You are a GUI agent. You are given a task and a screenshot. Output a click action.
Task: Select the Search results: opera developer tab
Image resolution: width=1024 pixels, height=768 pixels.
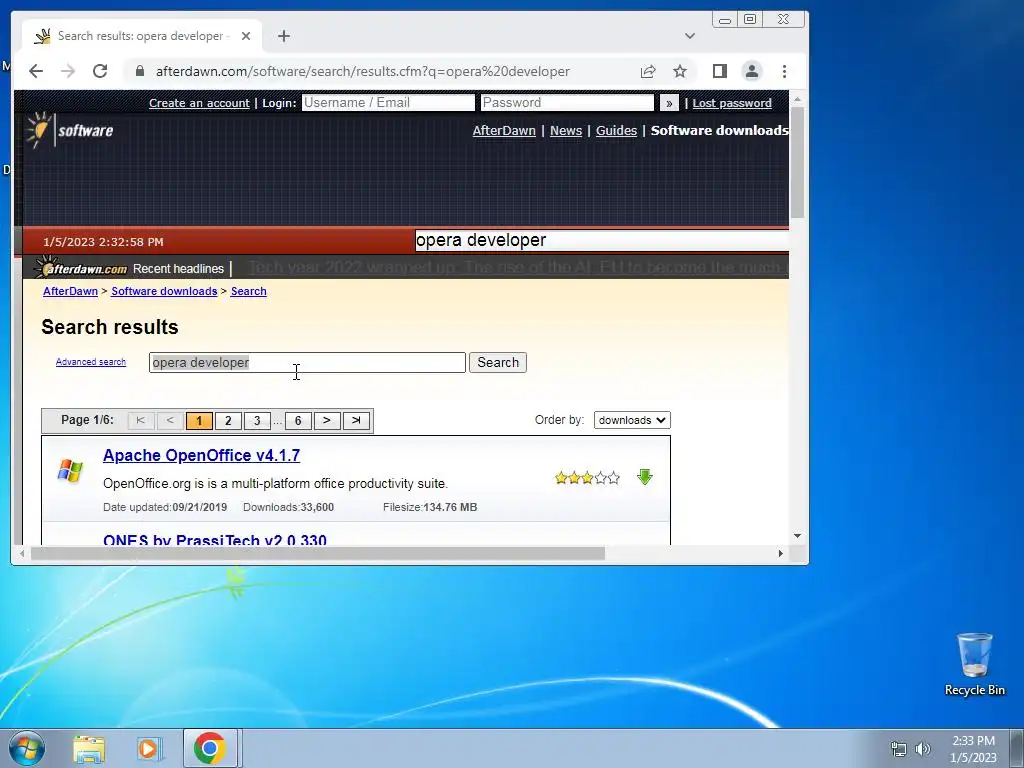coord(140,36)
